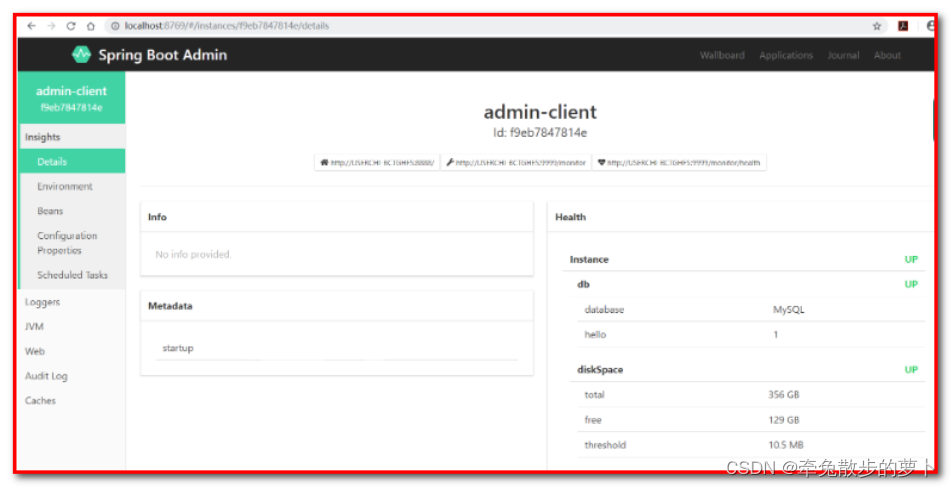Click the 'Id: f9eb7847814e' text

click(540, 132)
